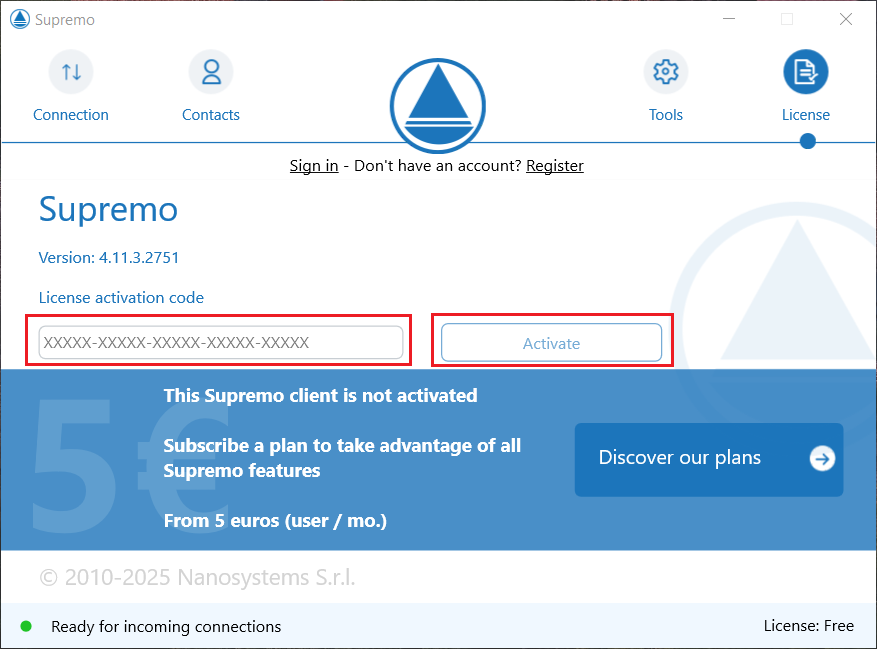Minimize the Supremo window
The height and width of the screenshot is (657, 885).
pos(729,19)
